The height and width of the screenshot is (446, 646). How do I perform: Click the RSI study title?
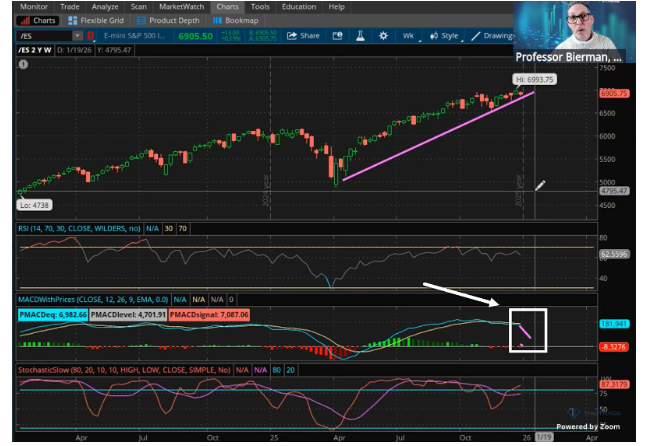[x=79, y=229]
